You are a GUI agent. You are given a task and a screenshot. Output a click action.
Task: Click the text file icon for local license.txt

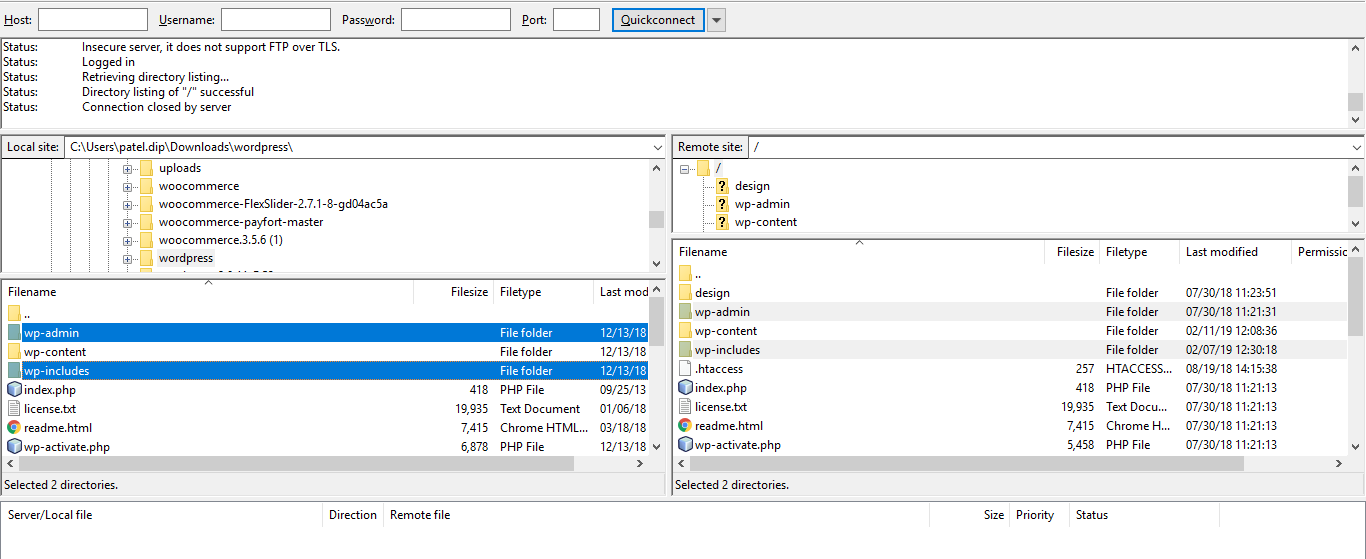(14, 408)
